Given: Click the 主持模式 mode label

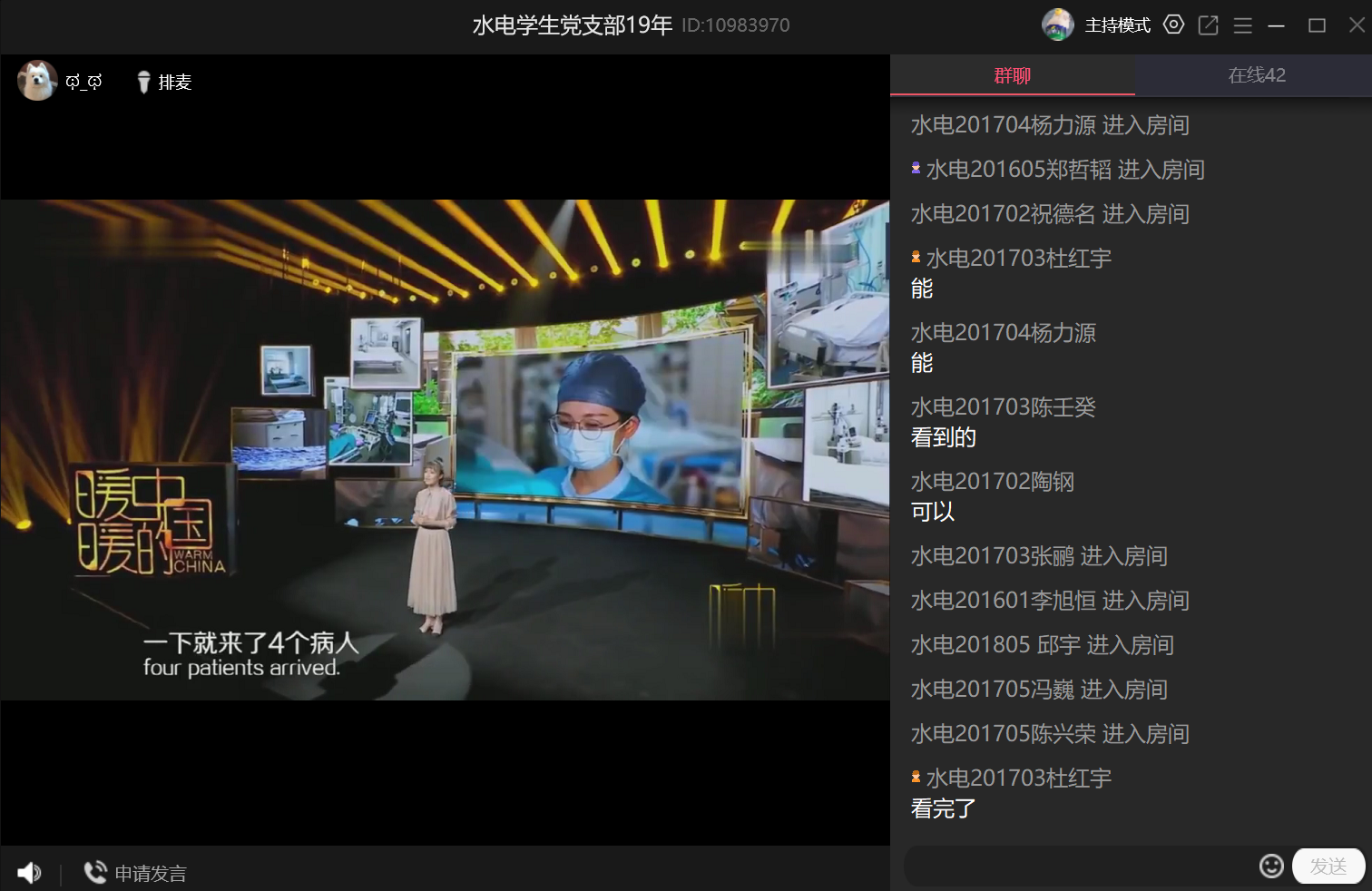Looking at the screenshot, I should pyautogui.click(x=1117, y=25).
